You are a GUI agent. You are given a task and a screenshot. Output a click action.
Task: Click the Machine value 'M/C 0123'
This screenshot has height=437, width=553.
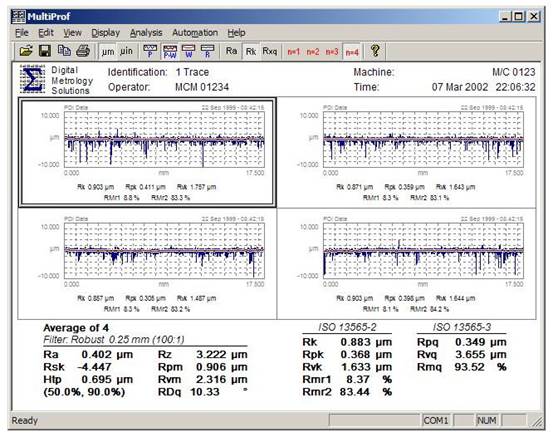(x=514, y=72)
